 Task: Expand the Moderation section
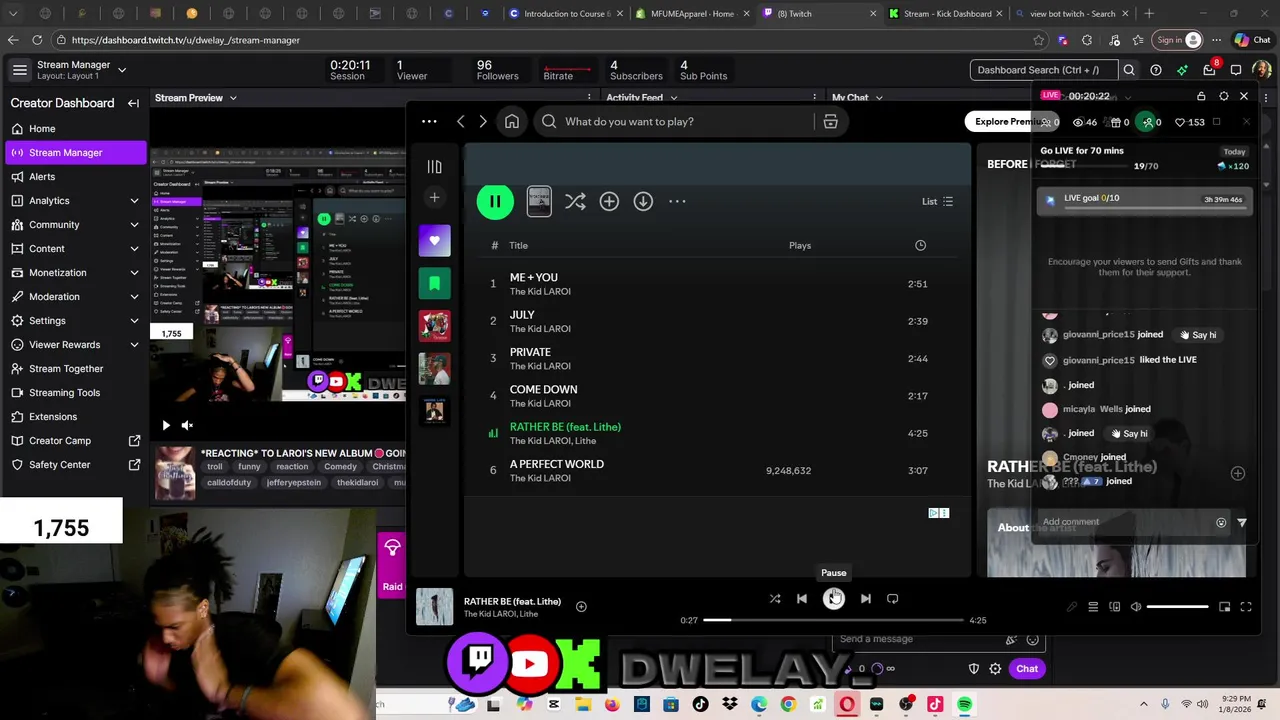coord(75,297)
